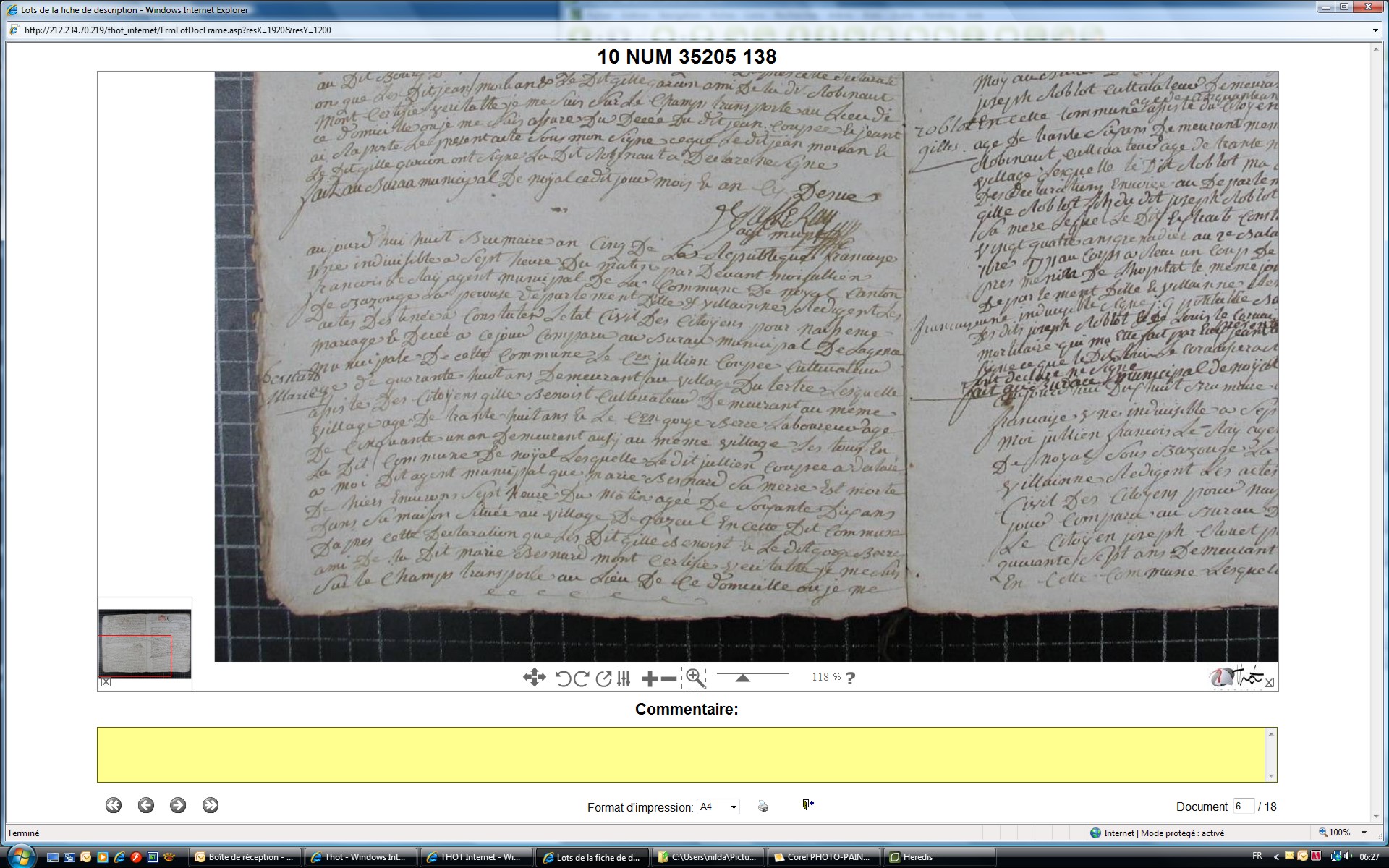
Task: Go to the first document
Action: [114, 805]
